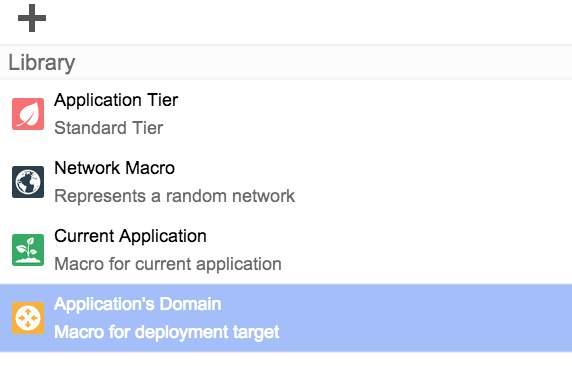
Task: Click the Standard Tier subtitle
Action: [108, 128]
